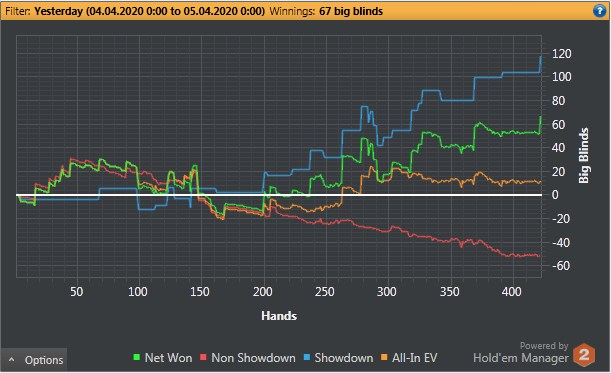Image resolution: width=611 pixels, height=373 pixels.
Task: Click the blue help question mark icon
Action: tap(599, 11)
